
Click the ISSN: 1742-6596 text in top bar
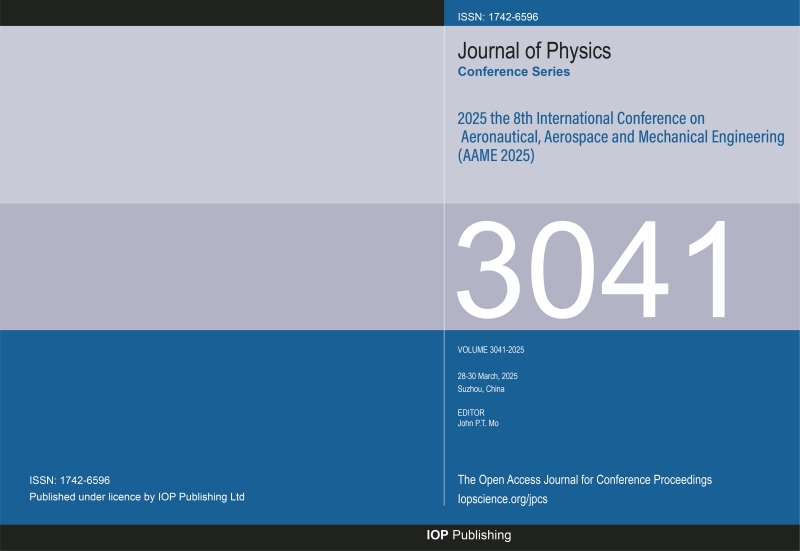497,17
